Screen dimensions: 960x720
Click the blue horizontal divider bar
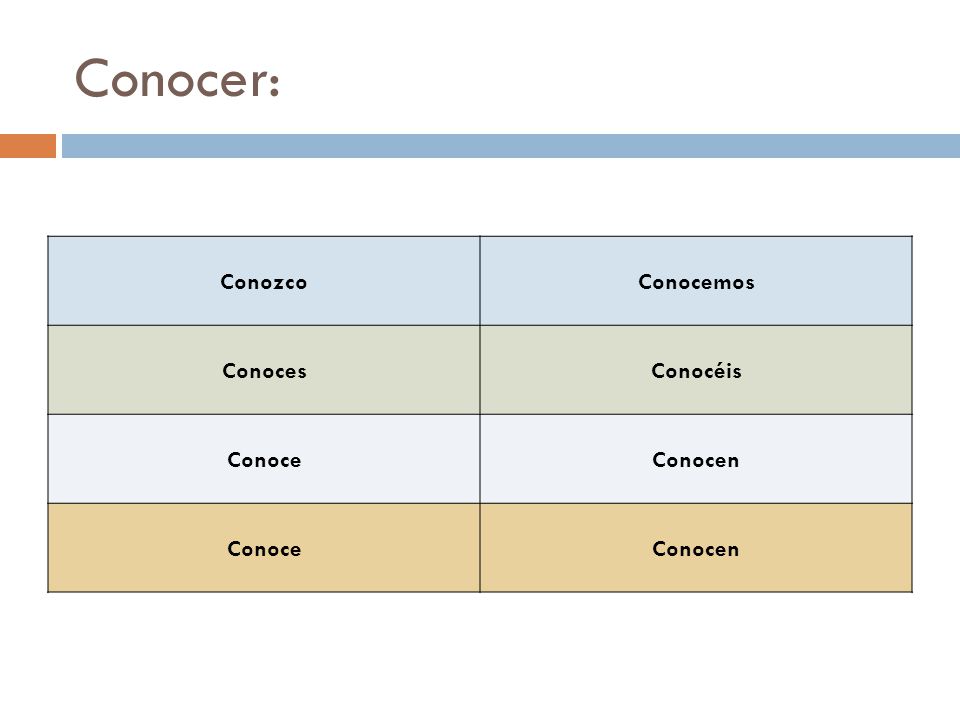tap(511, 146)
